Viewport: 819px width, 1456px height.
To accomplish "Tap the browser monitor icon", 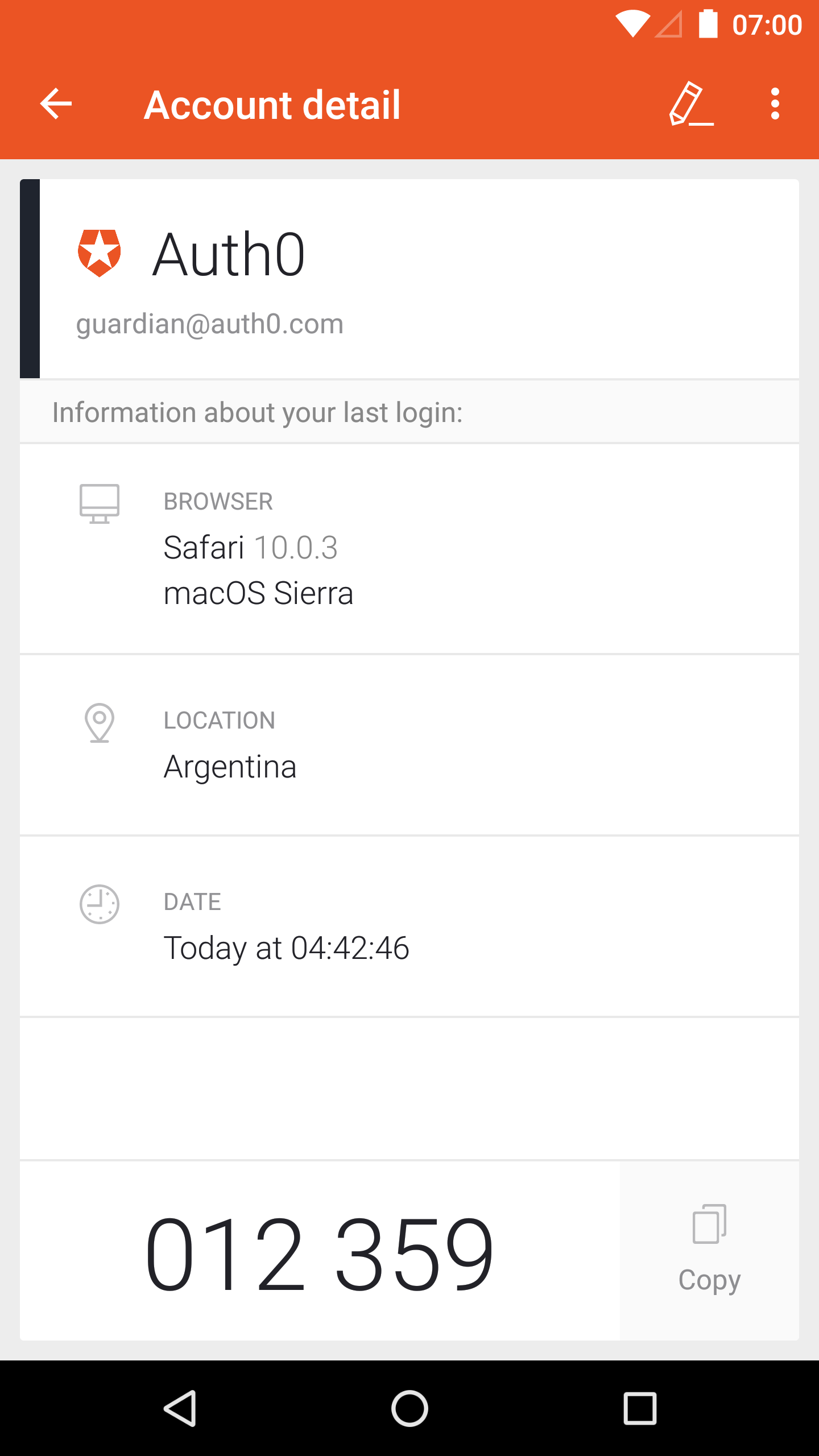I will coord(100,504).
